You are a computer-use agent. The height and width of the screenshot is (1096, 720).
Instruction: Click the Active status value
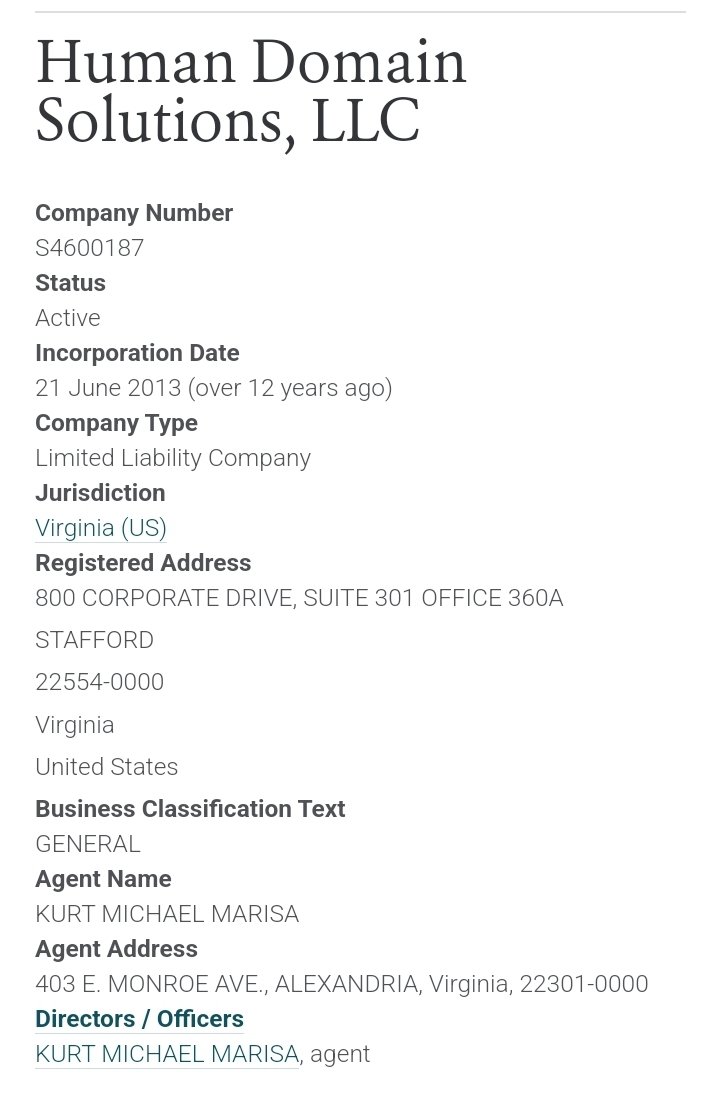(68, 318)
